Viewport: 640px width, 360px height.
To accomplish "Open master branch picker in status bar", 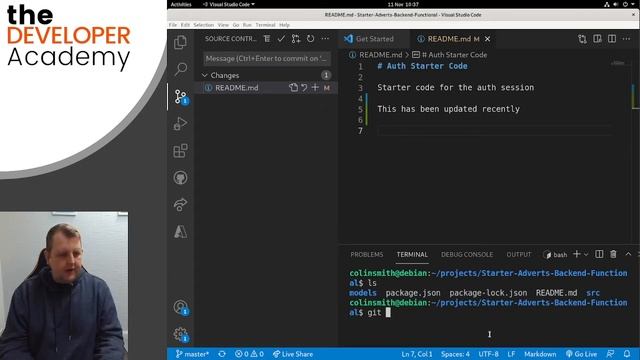I will coord(192,354).
